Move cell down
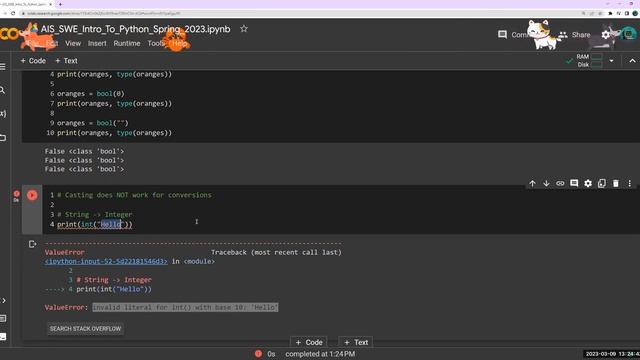This screenshot has height=360, width=640. click(x=546, y=184)
